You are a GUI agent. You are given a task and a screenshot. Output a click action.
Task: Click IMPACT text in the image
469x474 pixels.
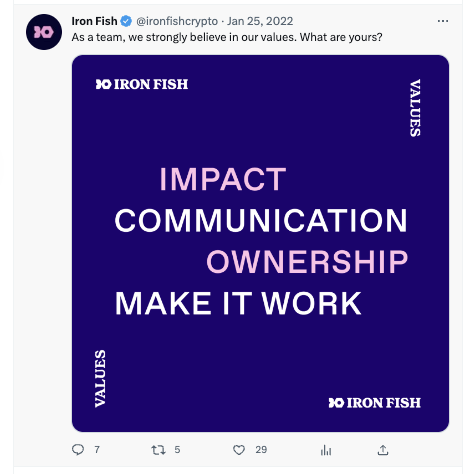[223, 179]
